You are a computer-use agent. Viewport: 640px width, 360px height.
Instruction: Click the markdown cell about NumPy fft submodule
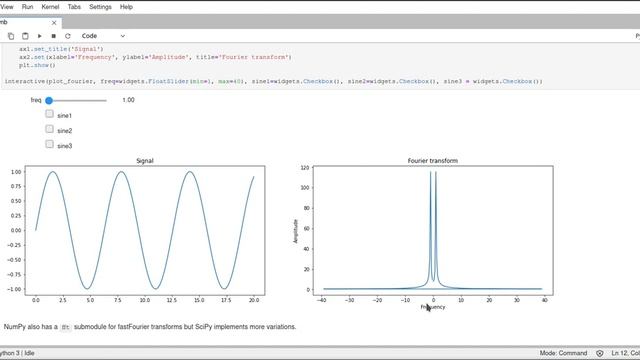pos(150,327)
